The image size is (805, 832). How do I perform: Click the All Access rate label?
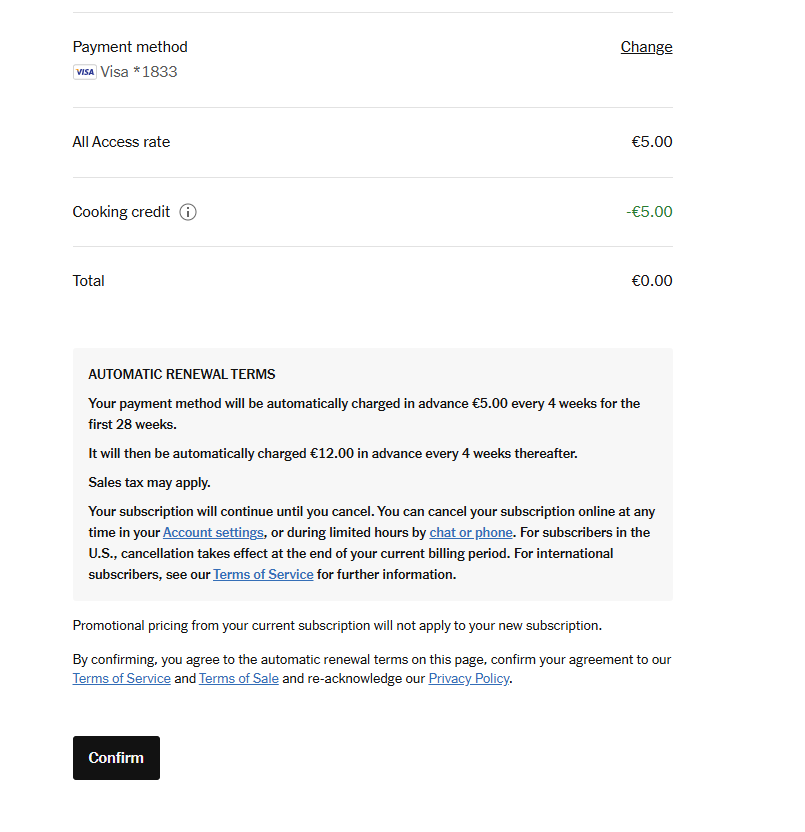pyautogui.click(x=121, y=142)
